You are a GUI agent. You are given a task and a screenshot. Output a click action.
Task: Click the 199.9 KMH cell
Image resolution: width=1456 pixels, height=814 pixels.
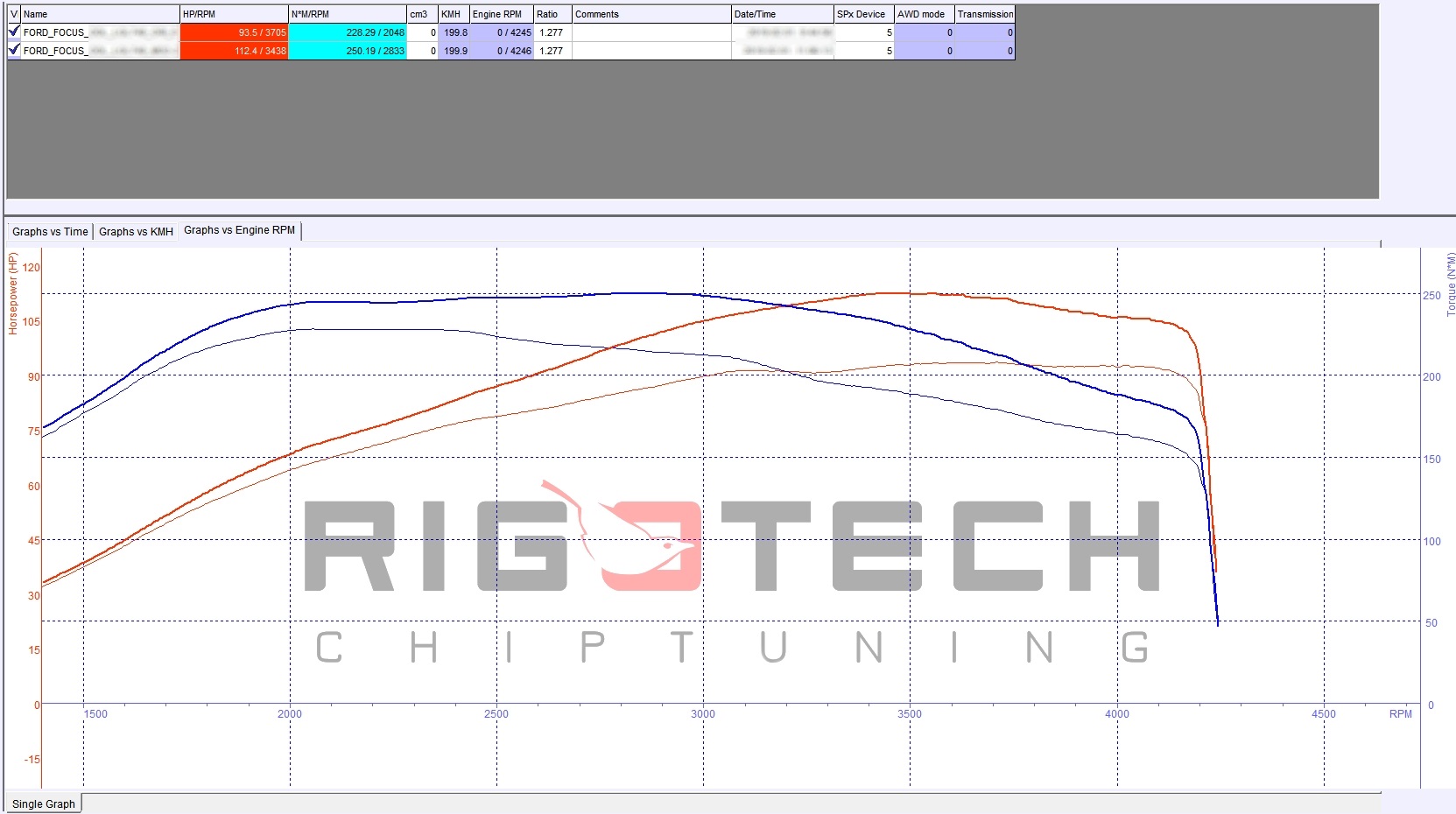(454, 51)
